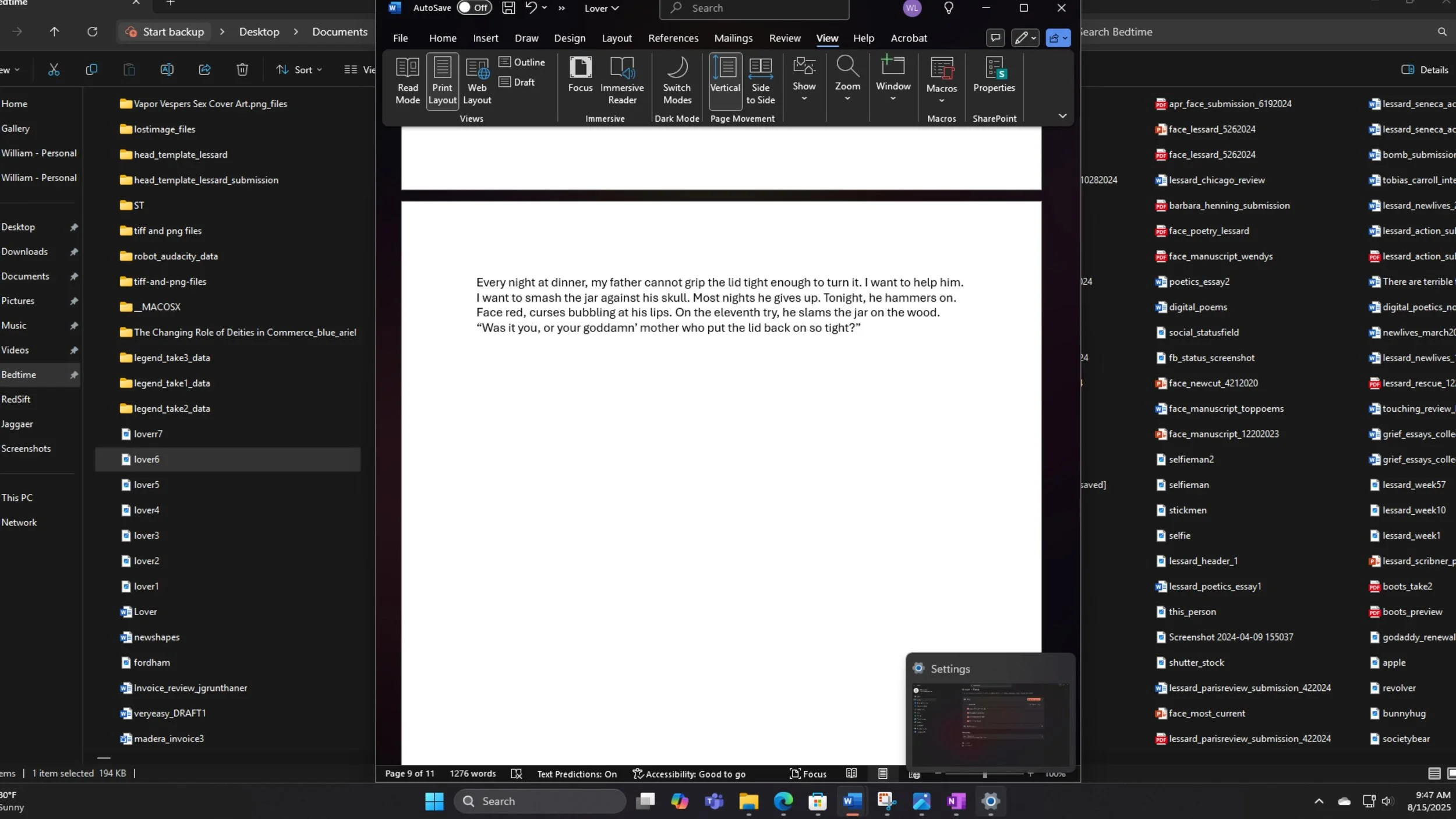Expand Quick Access toolbar overflow

[561, 8]
